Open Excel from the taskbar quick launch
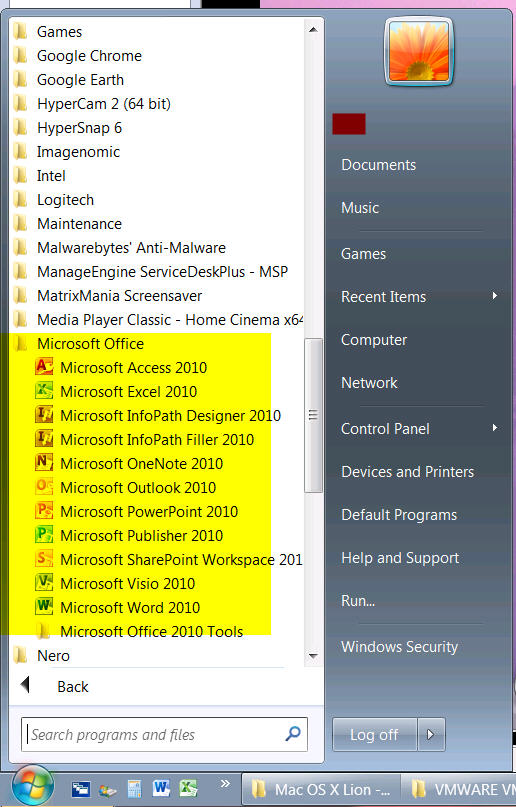The height and width of the screenshot is (807, 516). 188,788
